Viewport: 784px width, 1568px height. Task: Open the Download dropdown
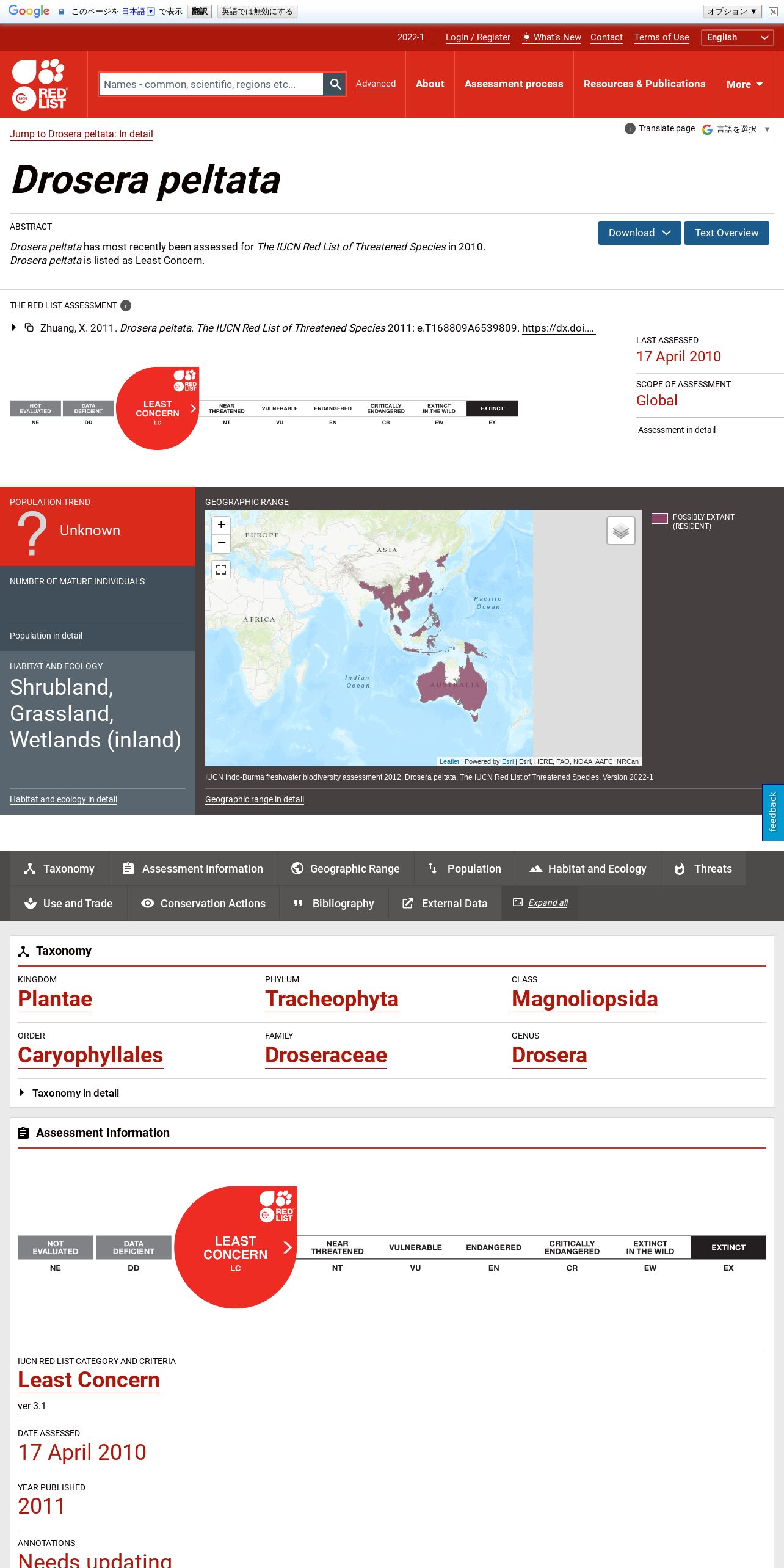click(639, 233)
